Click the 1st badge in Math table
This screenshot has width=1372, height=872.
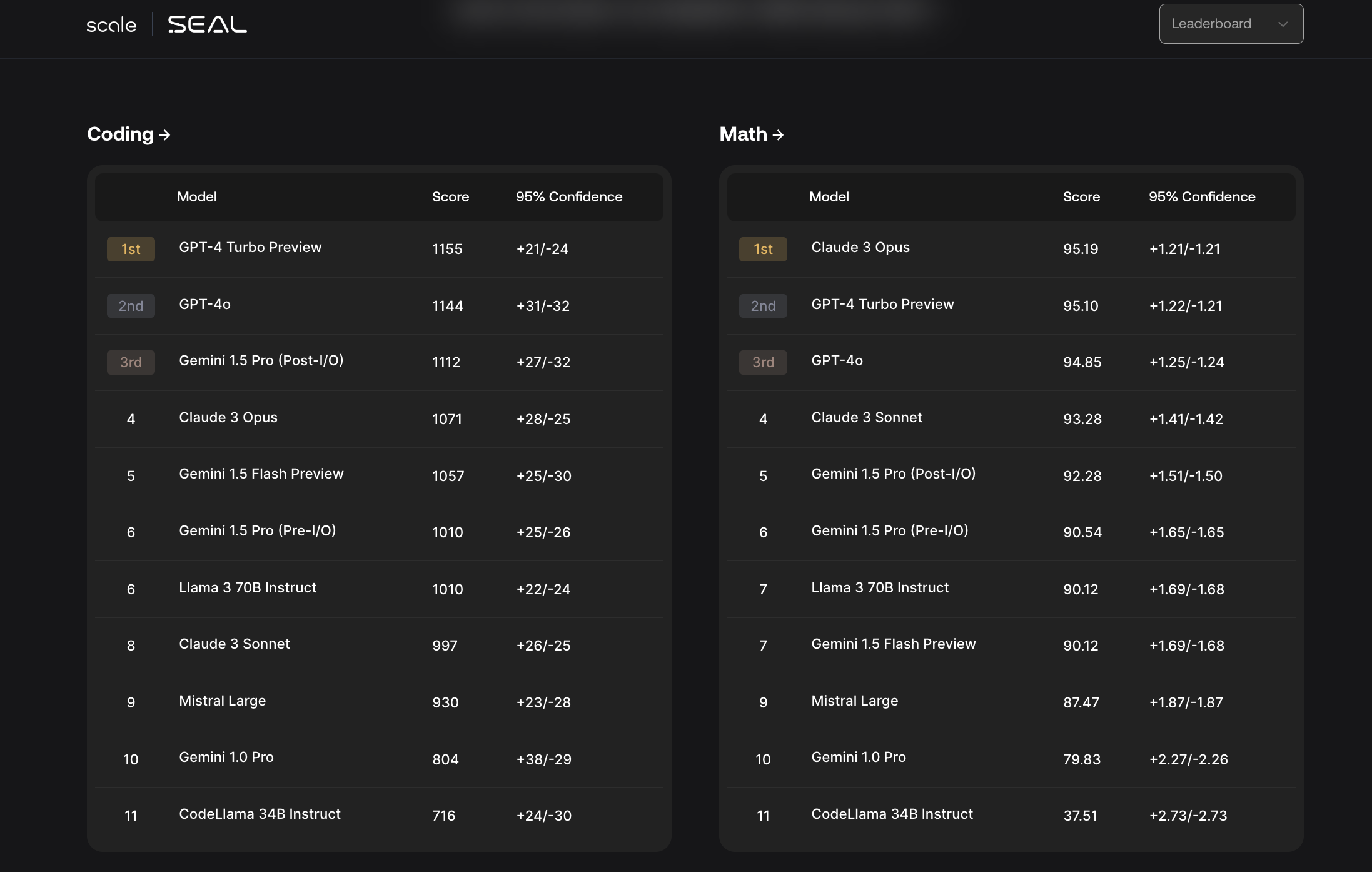point(763,249)
